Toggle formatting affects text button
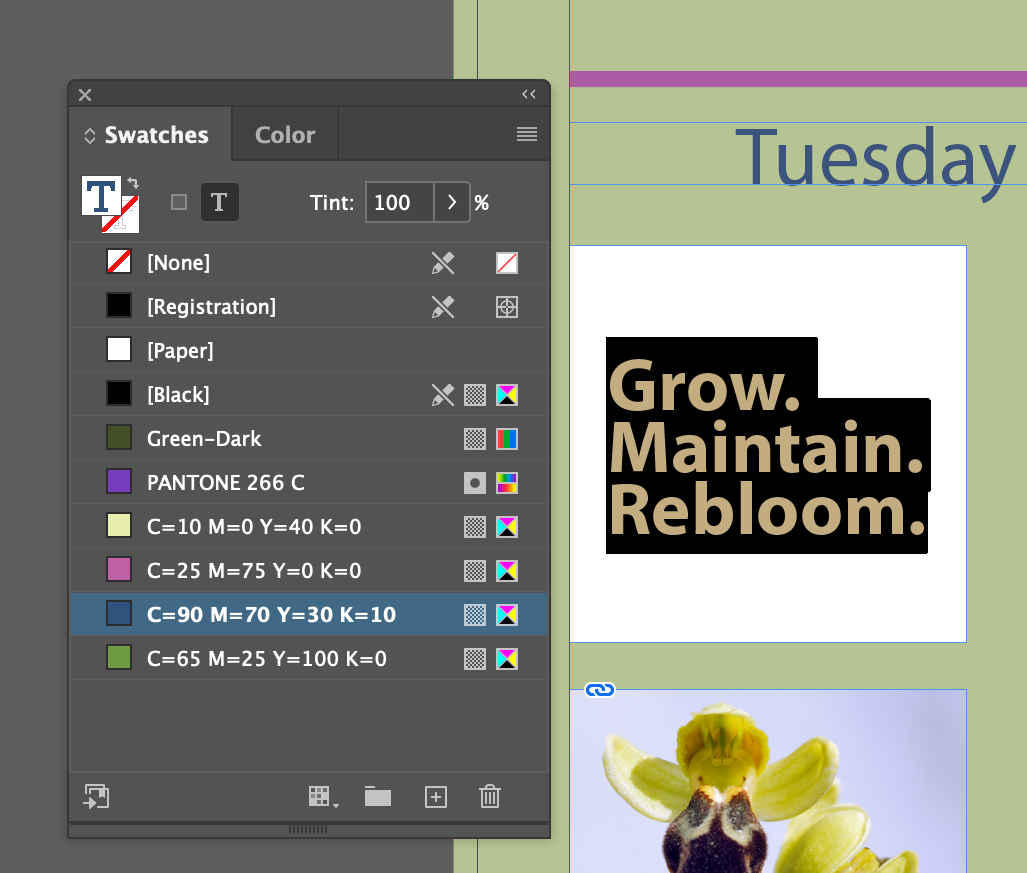Image resolution: width=1027 pixels, height=873 pixels. tap(219, 202)
